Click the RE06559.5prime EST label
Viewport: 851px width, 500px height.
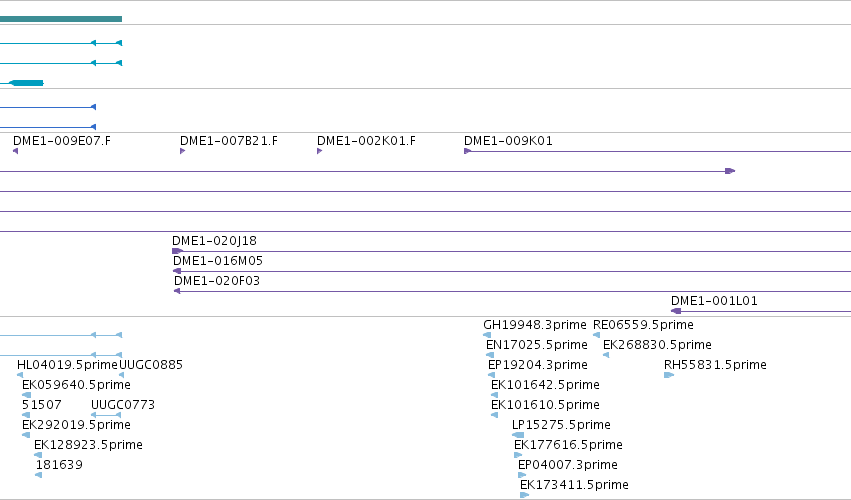pyautogui.click(x=643, y=325)
